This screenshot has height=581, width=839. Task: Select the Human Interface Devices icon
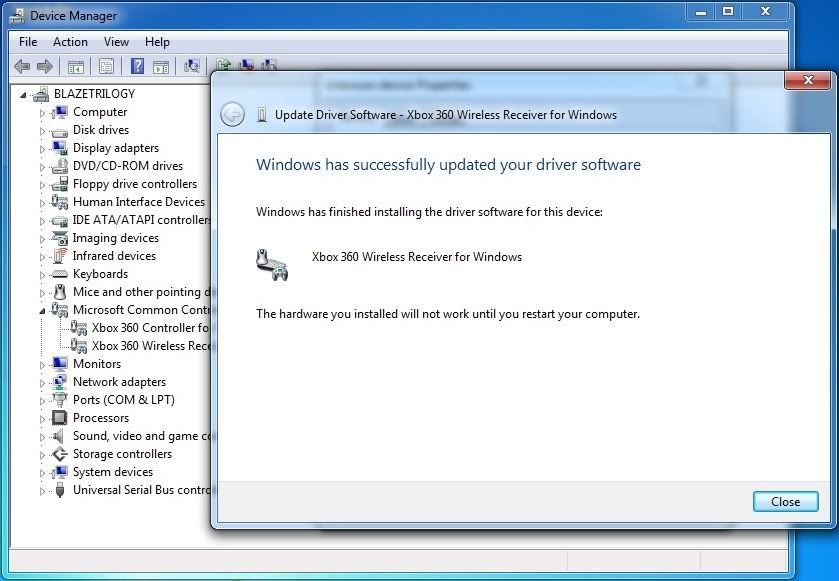(x=59, y=202)
